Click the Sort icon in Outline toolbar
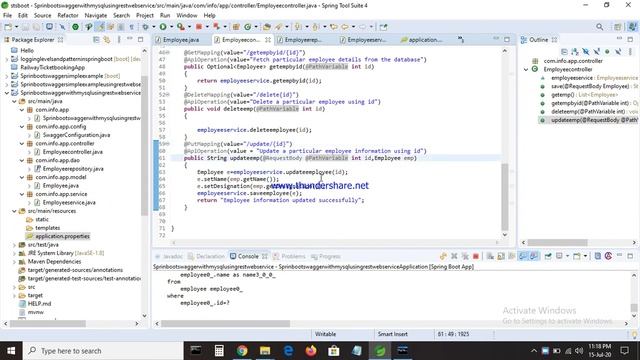 point(575,52)
